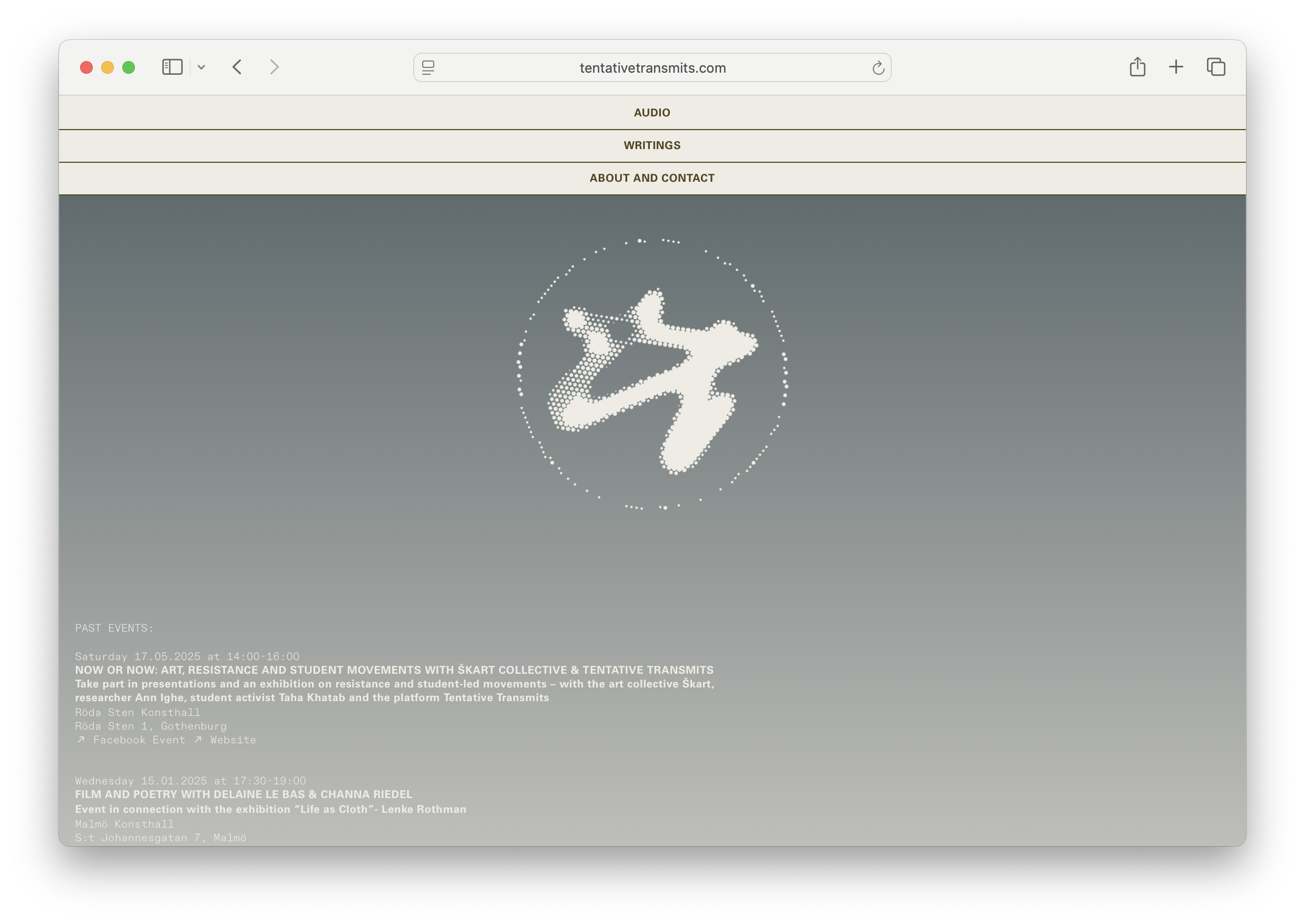Open a new tab with plus
Image resolution: width=1305 pixels, height=924 pixels.
pyautogui.click(x=1176, y=67)
